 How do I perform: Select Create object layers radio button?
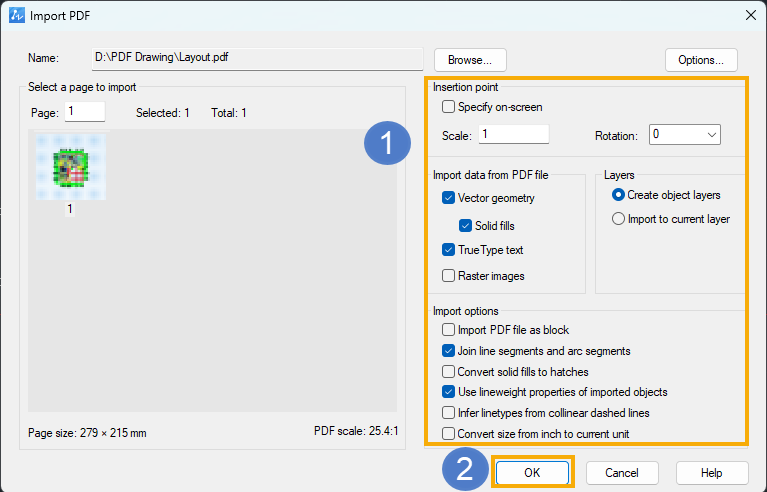point(618,195)
